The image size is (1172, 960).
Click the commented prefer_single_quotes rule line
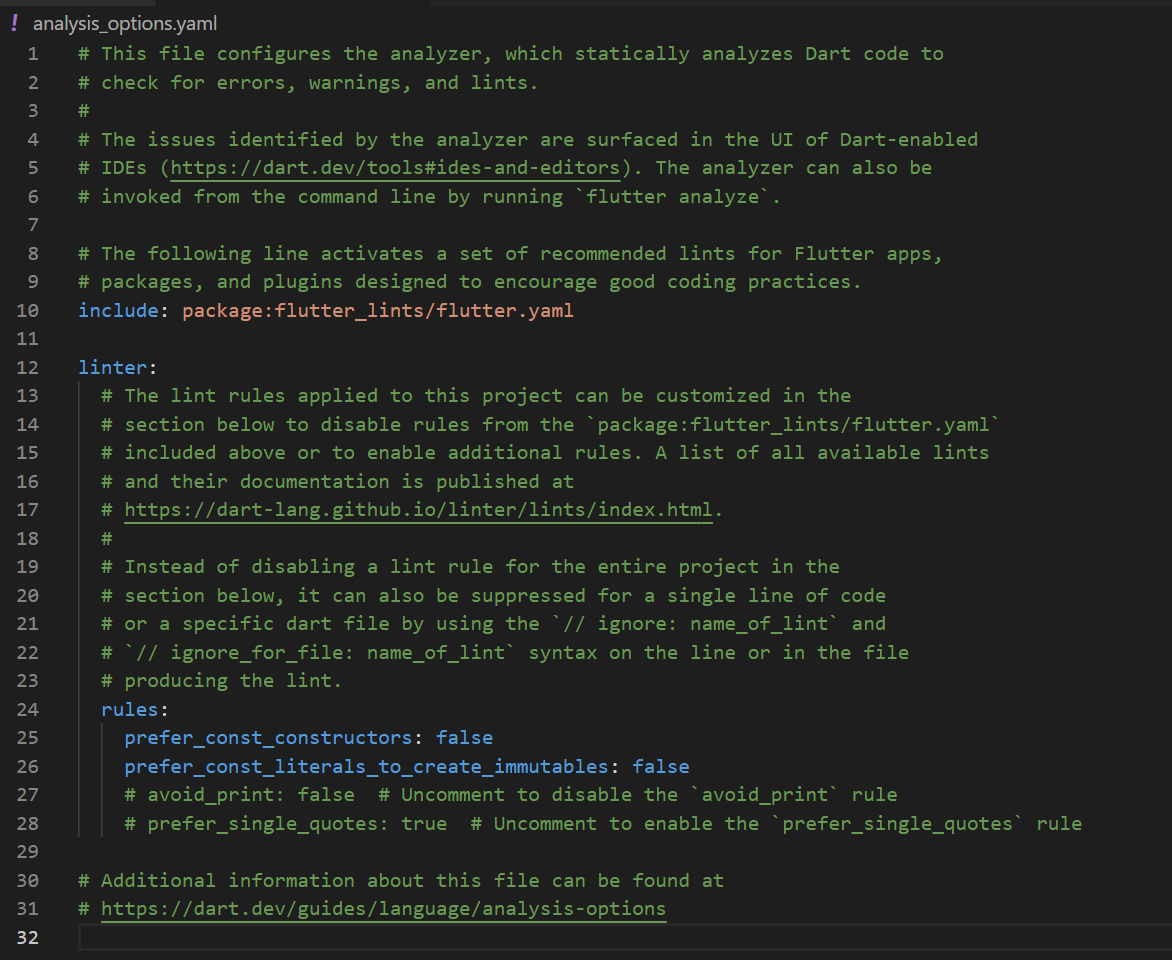click(603, 824)
